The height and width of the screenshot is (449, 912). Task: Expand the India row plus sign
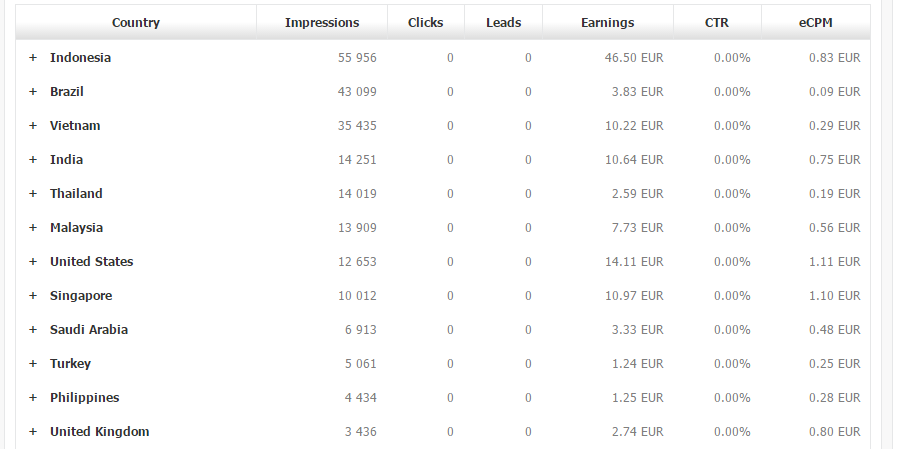click(x=33, y=159)
